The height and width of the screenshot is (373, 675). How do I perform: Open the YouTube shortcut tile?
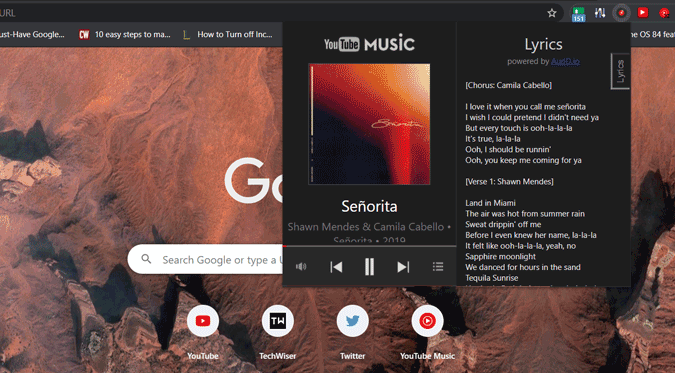(x=203, y=321)
